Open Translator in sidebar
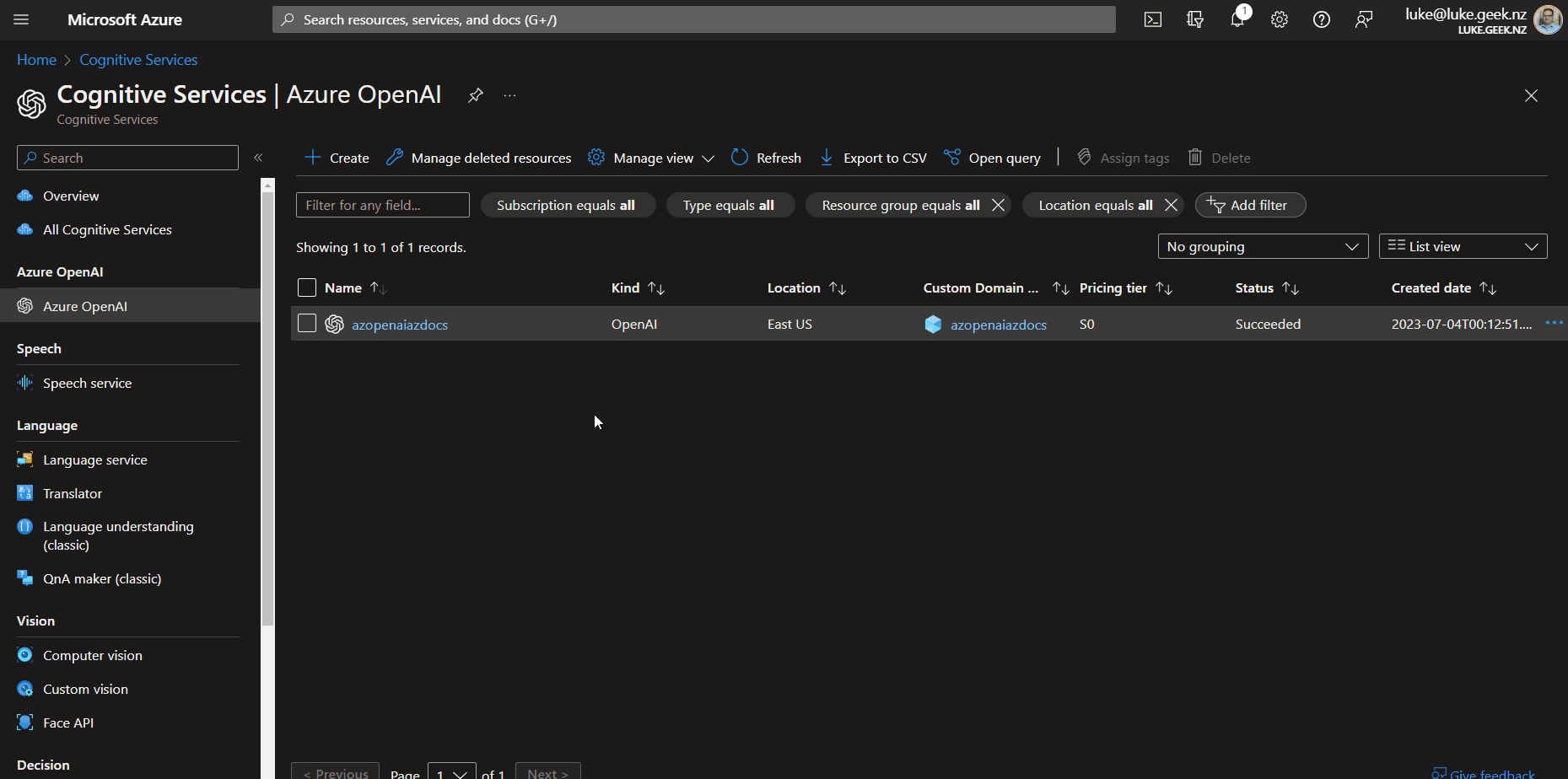 click(x=73, y=493)
